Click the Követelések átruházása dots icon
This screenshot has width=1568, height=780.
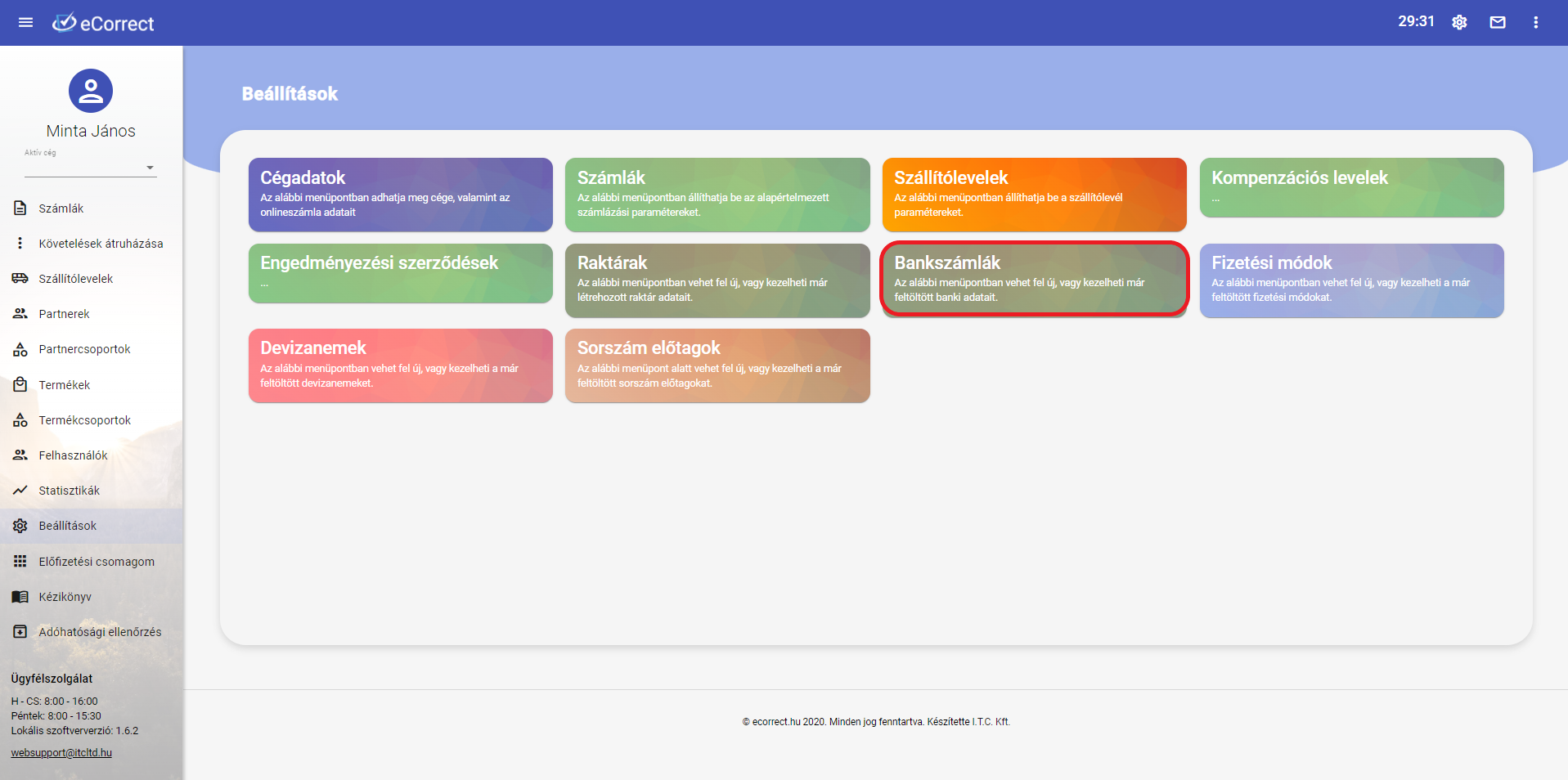tap(20, 244)
